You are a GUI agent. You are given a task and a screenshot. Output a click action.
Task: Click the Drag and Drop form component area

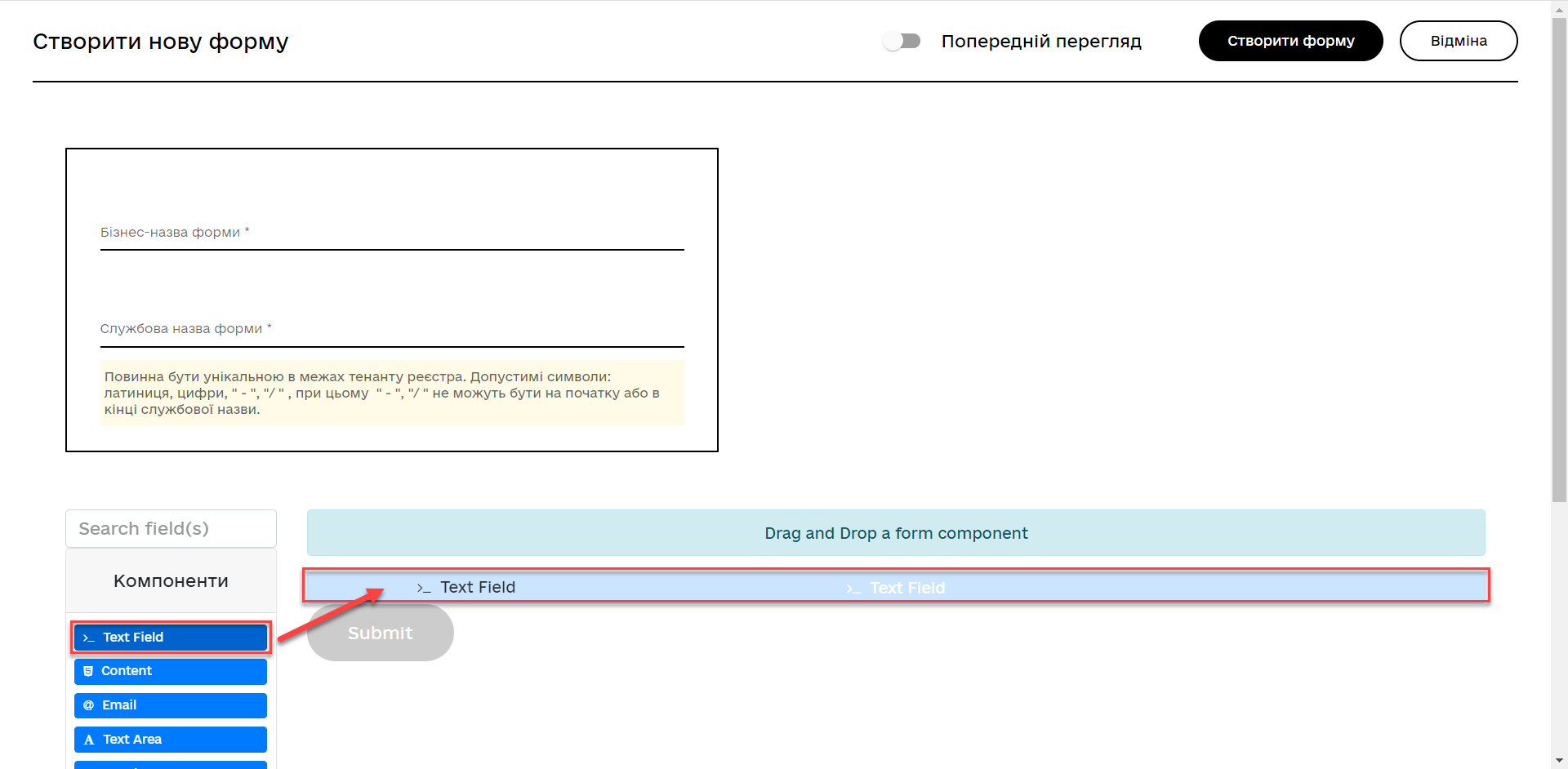[896, 533]
